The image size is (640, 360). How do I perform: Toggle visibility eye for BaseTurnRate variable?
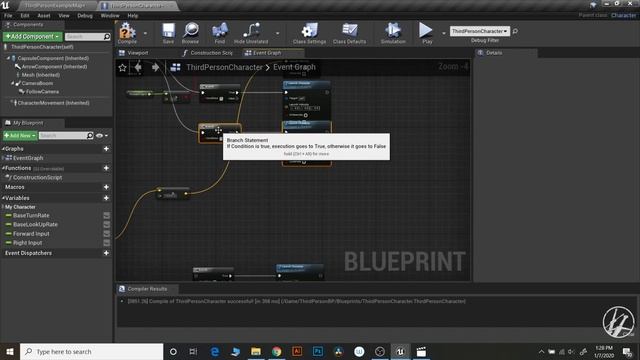point(107,216)
